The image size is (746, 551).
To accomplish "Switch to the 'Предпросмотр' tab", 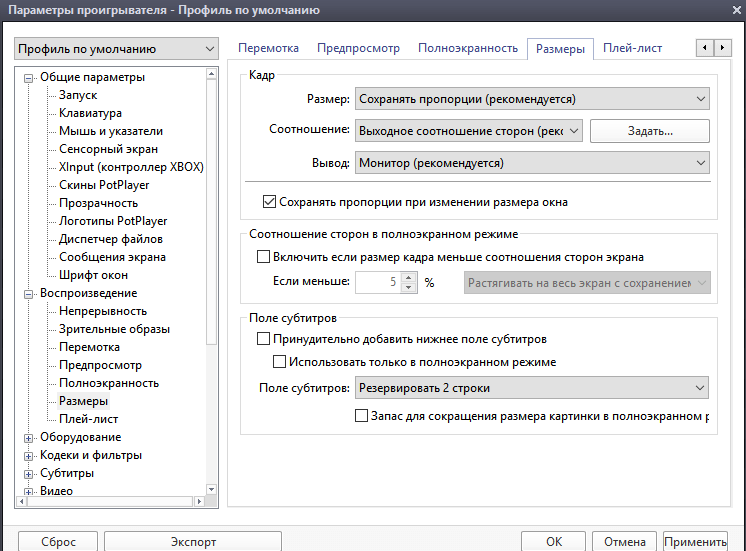I will point(358,48).
